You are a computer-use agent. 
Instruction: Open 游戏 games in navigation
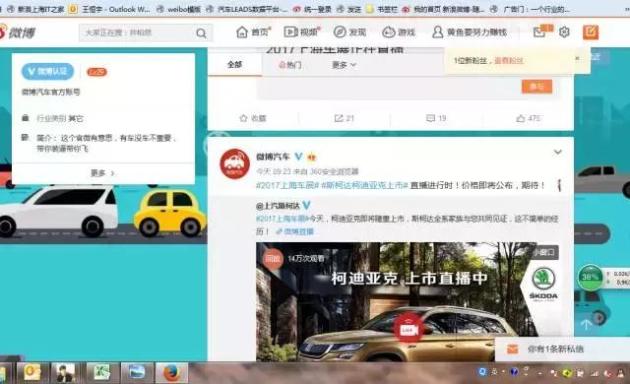point(398,32)
